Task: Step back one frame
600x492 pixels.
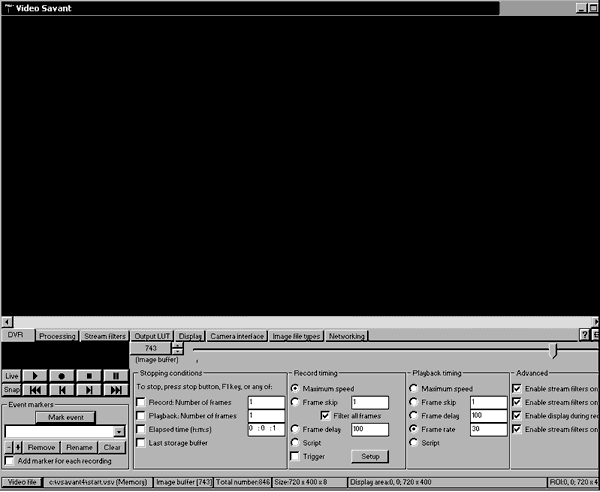Action: 62,390
